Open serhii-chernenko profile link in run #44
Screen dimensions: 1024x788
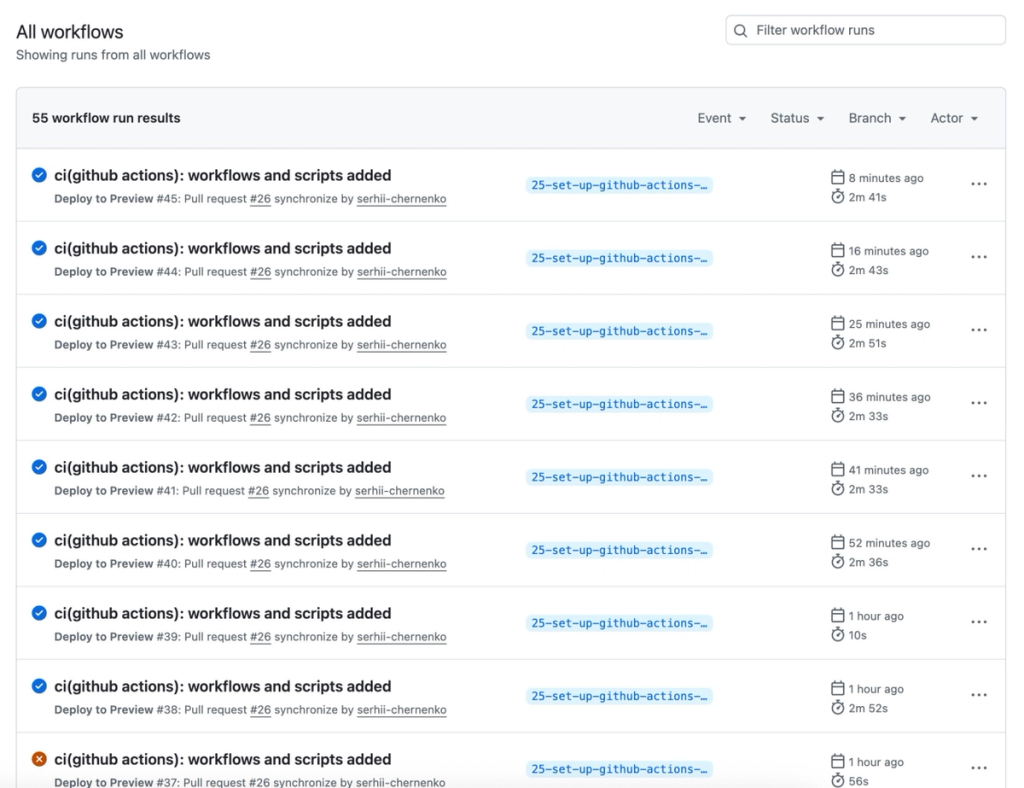coord(402,272)
